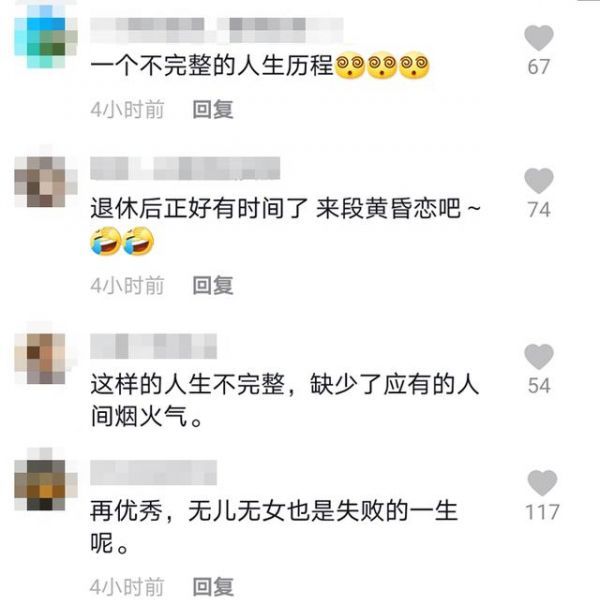Viewport: 600px width, 605px height.
Task: Like the comment with 67 likes
Action: click(x=539, y=38)
